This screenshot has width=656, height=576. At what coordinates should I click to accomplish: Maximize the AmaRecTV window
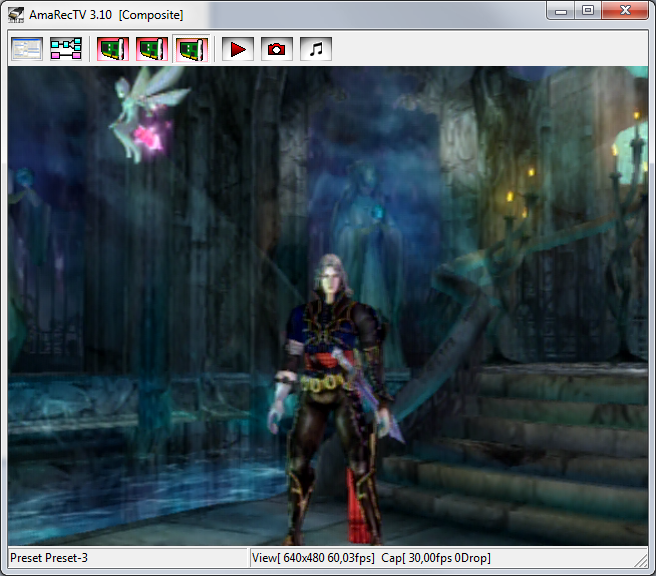pyautogui.click(x=588, y=11)
